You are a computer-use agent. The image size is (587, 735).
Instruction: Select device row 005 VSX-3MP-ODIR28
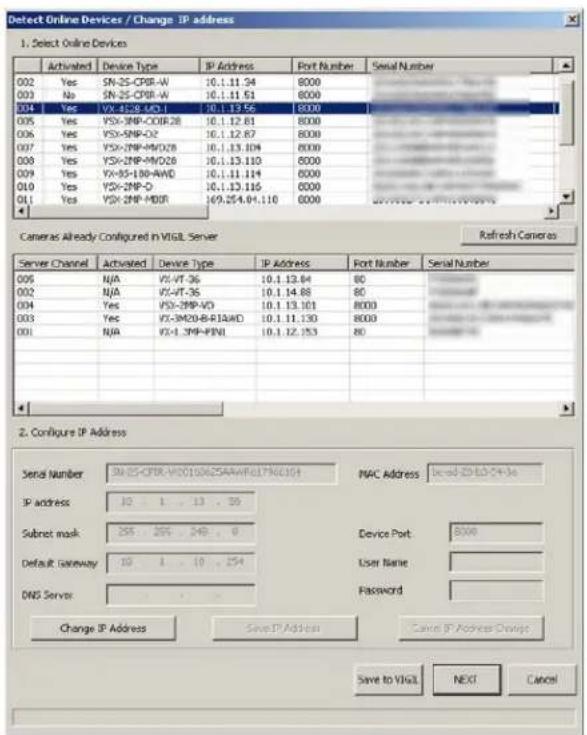[x=286, y=121]
